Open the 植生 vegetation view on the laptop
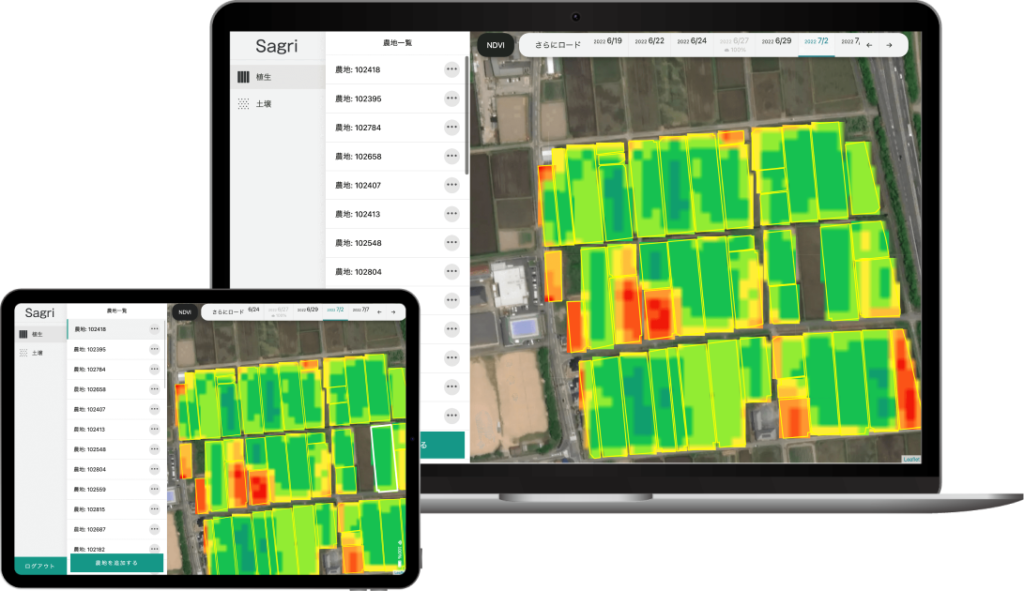Screen dimensions: 1024x591 click(x=278, y=76)
